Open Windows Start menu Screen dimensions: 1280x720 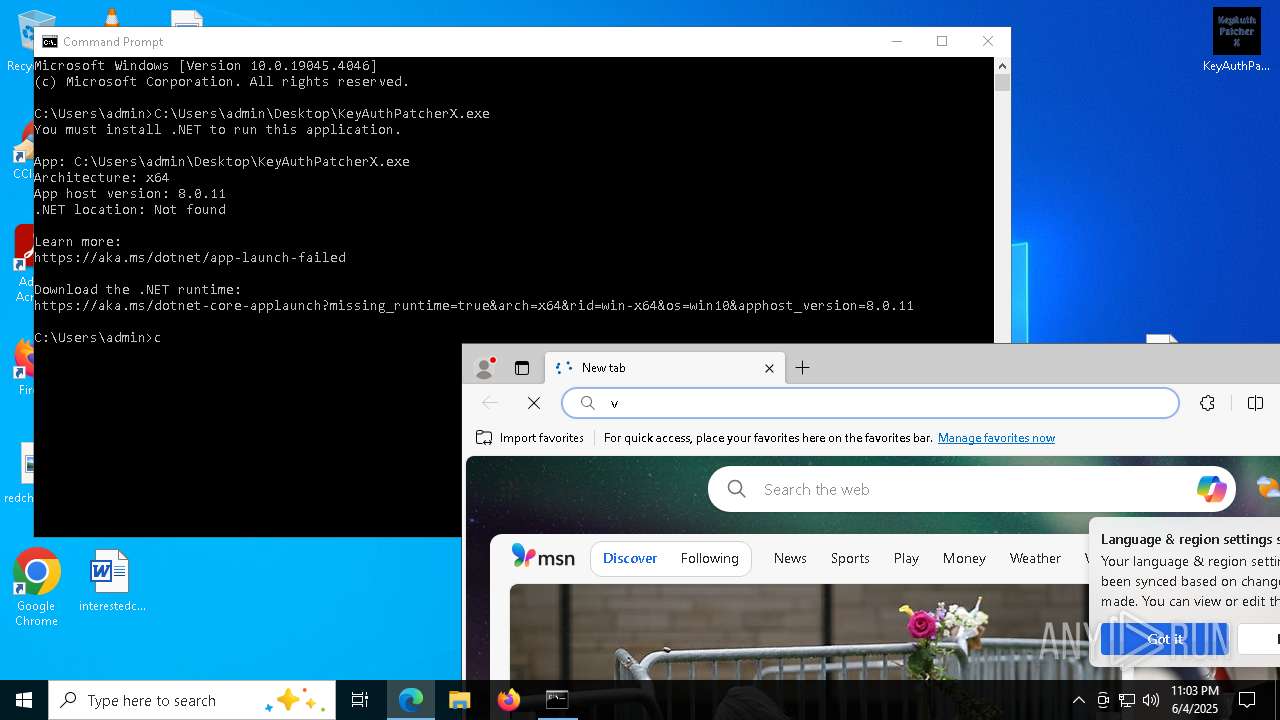(24, 700)
